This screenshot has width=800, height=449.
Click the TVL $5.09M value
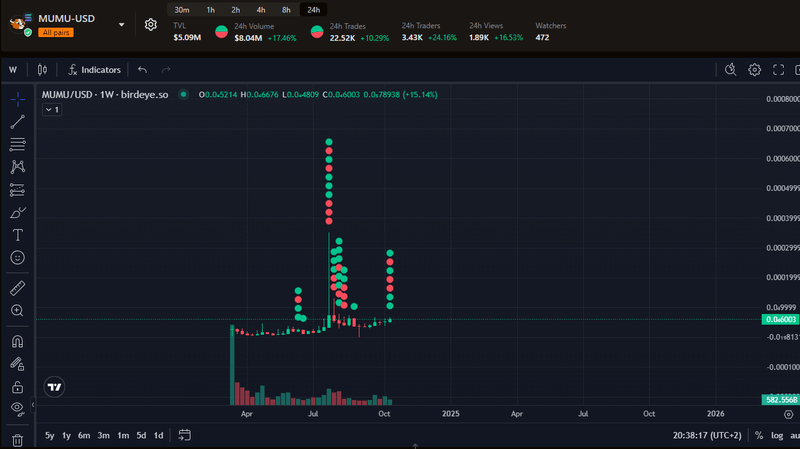pyautogui.click(x=187, y=38)
